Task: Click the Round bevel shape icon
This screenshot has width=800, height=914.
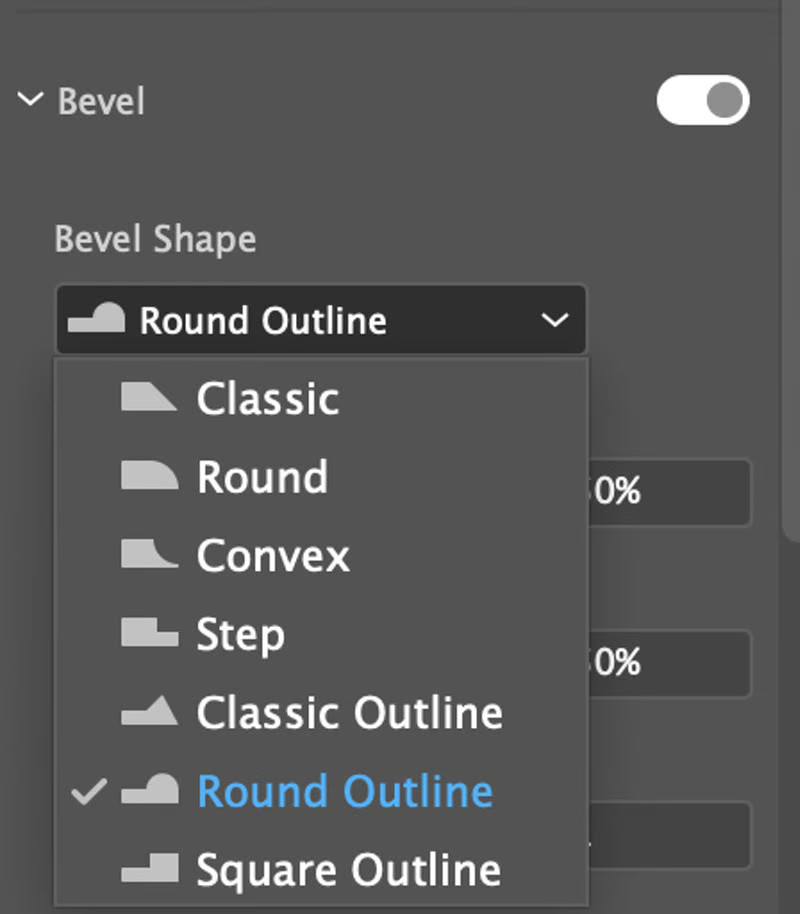Action: [148, 476]
